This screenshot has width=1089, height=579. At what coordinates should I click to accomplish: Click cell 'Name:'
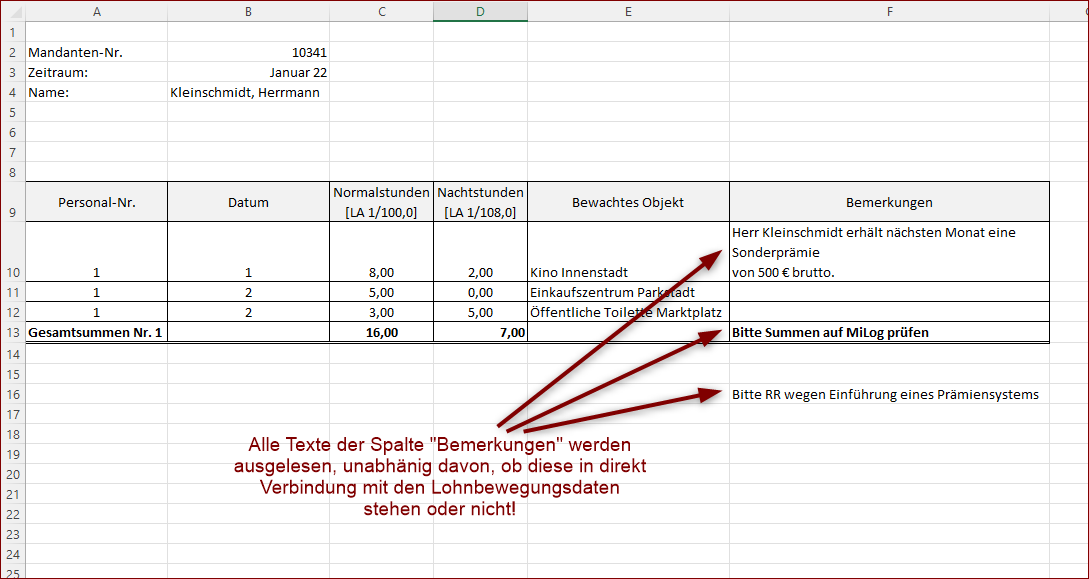click(x=97, y=92)
